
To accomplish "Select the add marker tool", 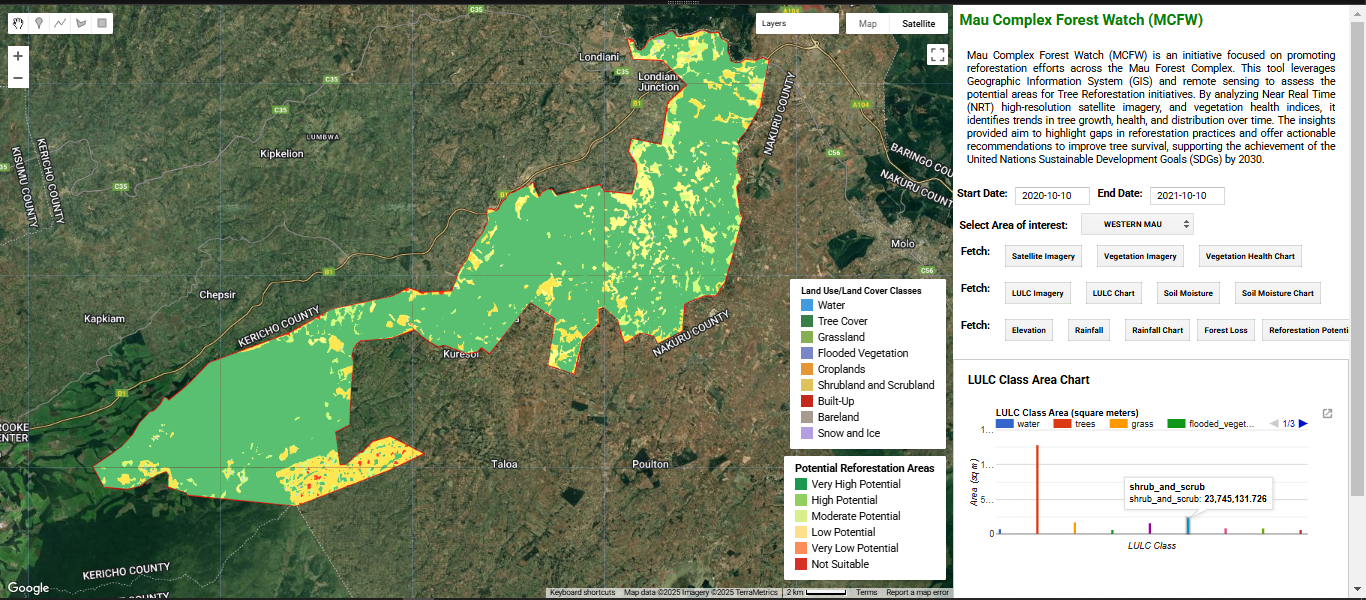I will pos(39,22).
